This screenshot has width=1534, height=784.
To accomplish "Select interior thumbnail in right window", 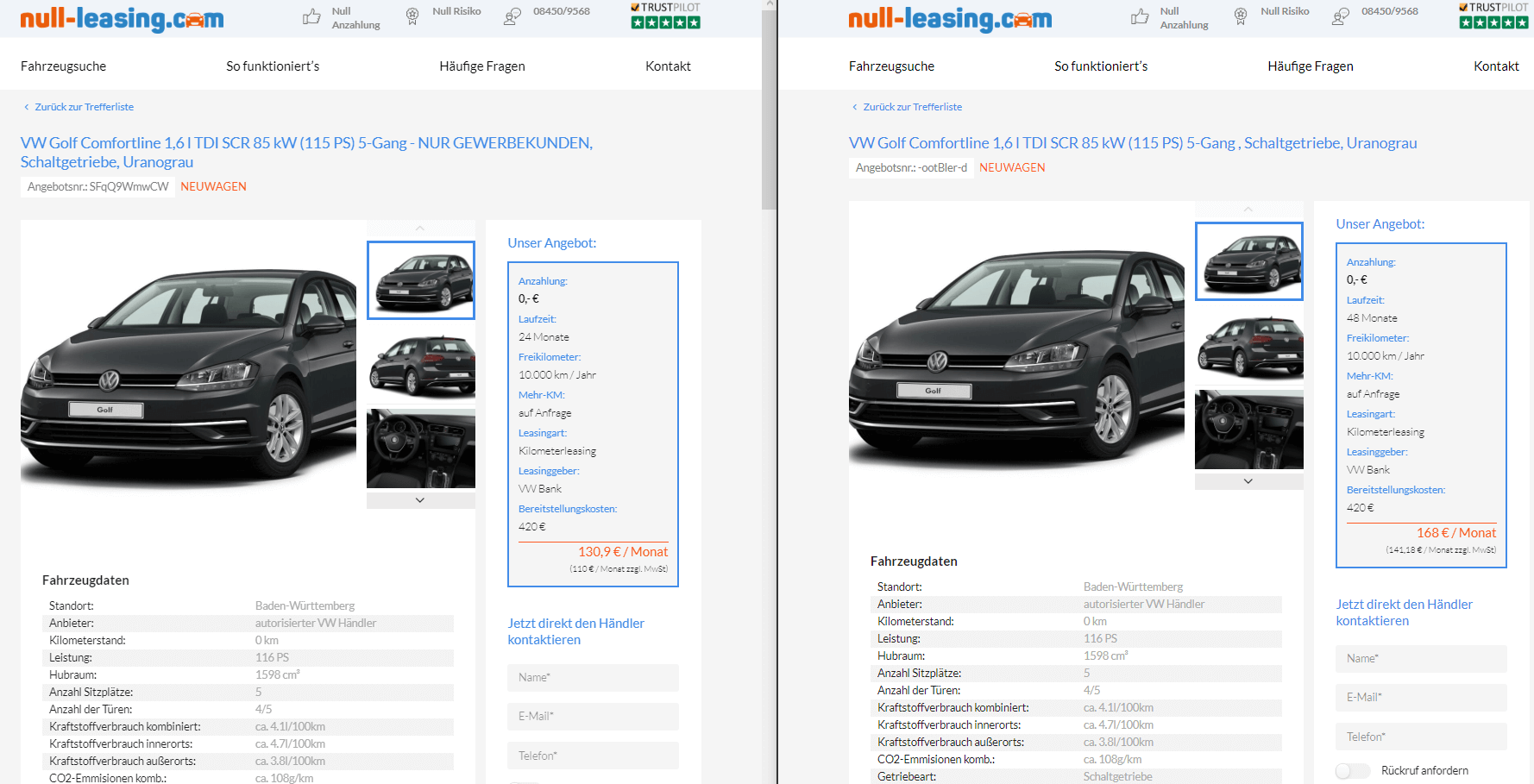I will pos(1249,430).
